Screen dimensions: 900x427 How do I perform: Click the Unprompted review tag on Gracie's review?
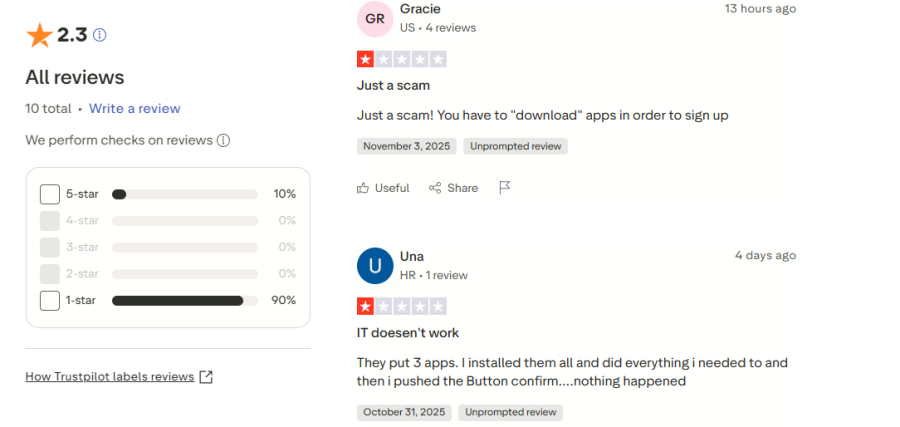pyautogui.click(x=516, y=146)
